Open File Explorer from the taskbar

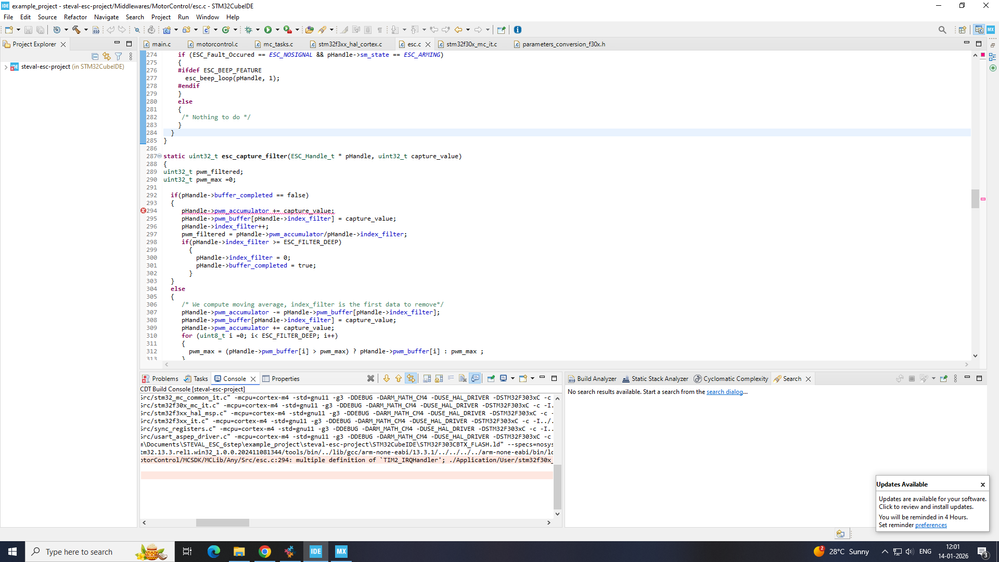pos(239,551)
